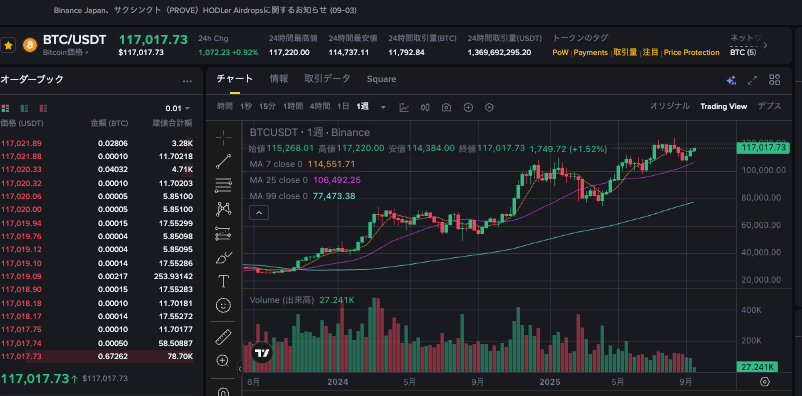Click highlighted ask row 117,017.73
Screen dimensions: 802x396
coord(97,356)
